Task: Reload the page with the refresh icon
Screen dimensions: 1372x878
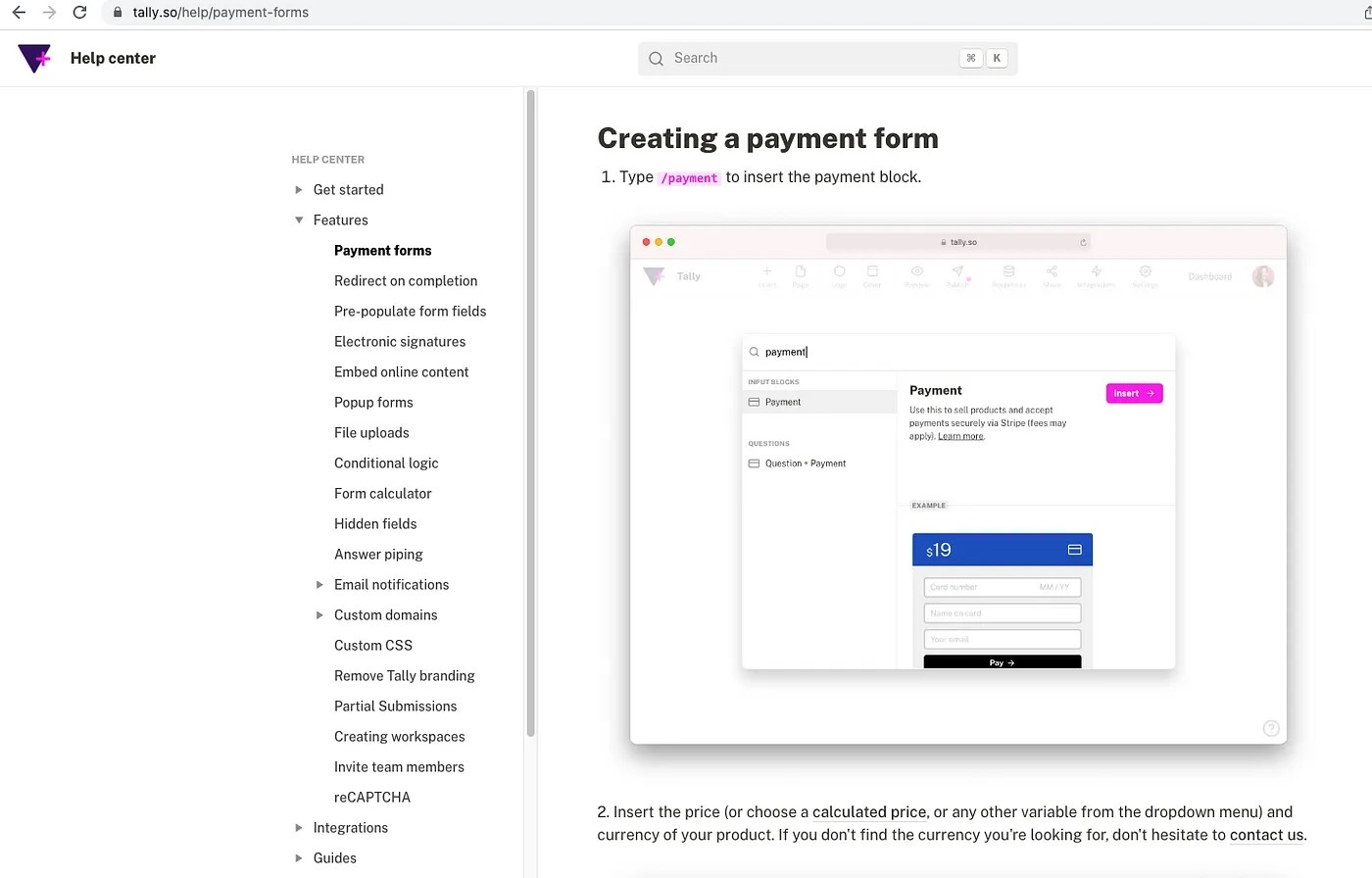Action: pos(80,13)
